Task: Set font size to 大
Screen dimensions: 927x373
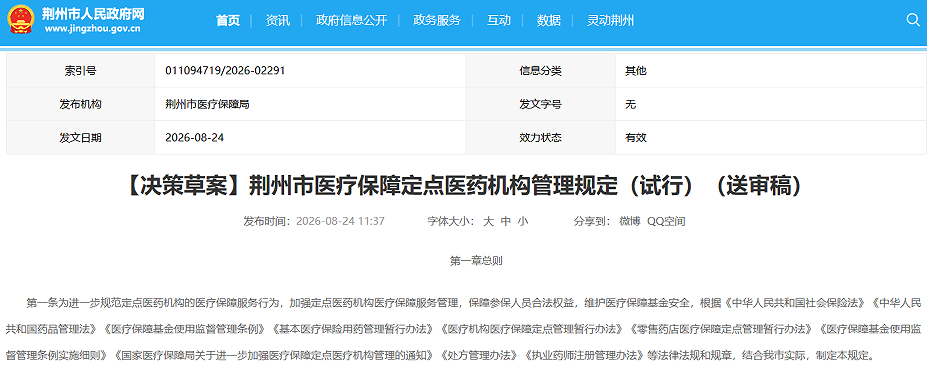Action: point(488,222)
